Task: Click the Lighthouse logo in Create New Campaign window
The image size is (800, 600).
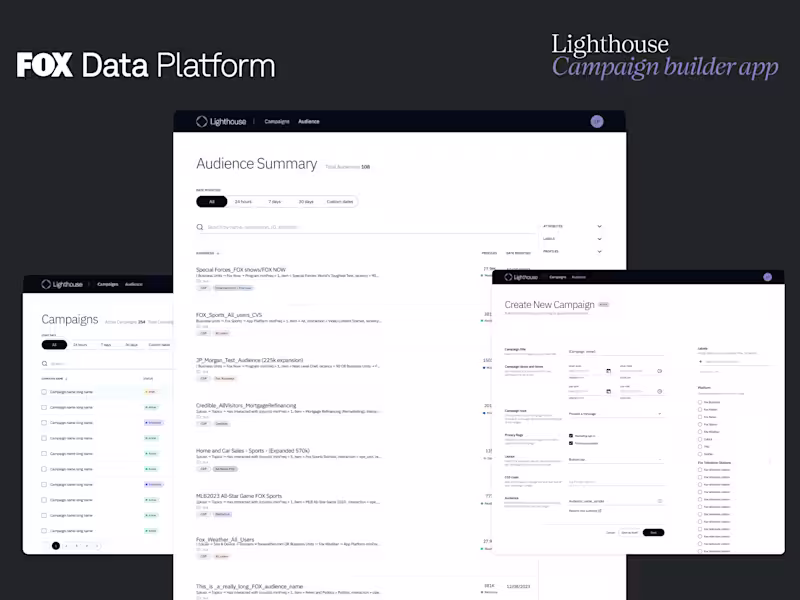Action: 521,277
